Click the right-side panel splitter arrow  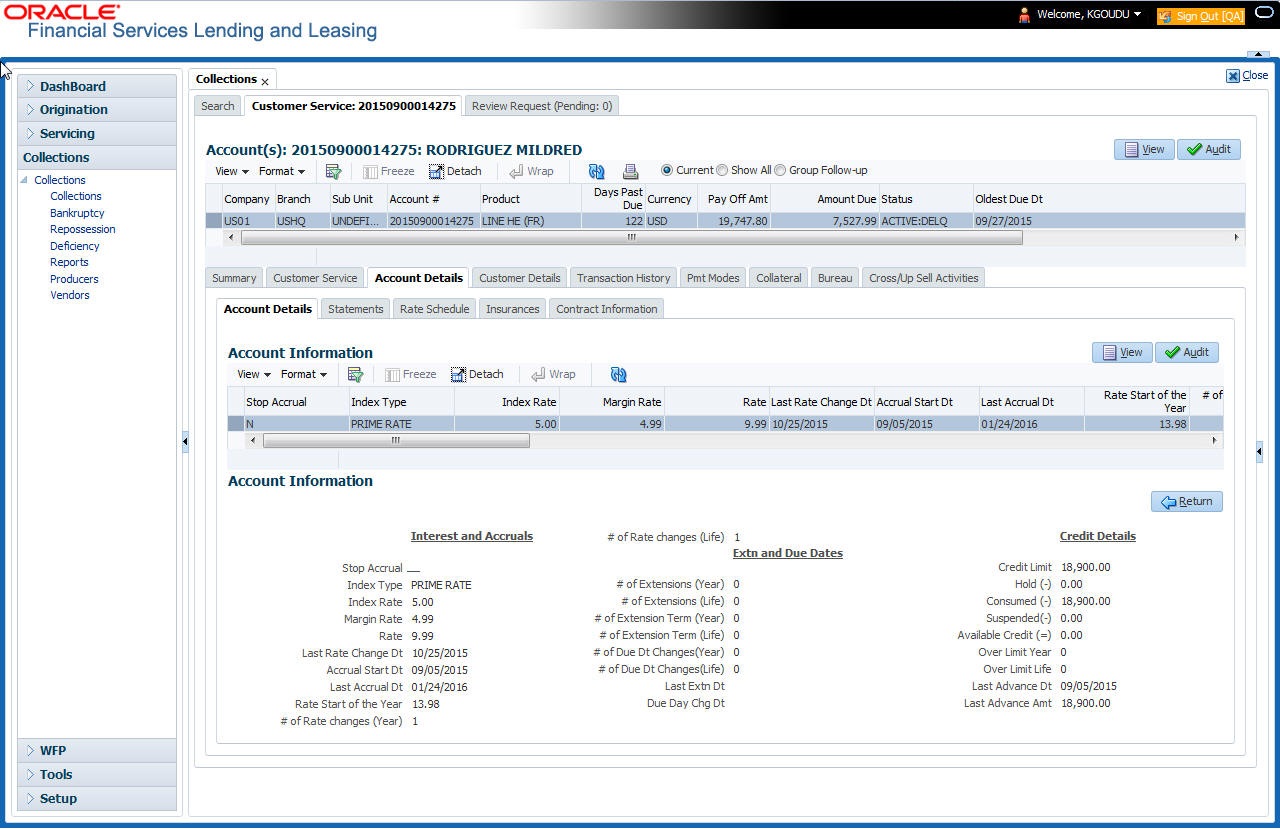click(1259, 452)
